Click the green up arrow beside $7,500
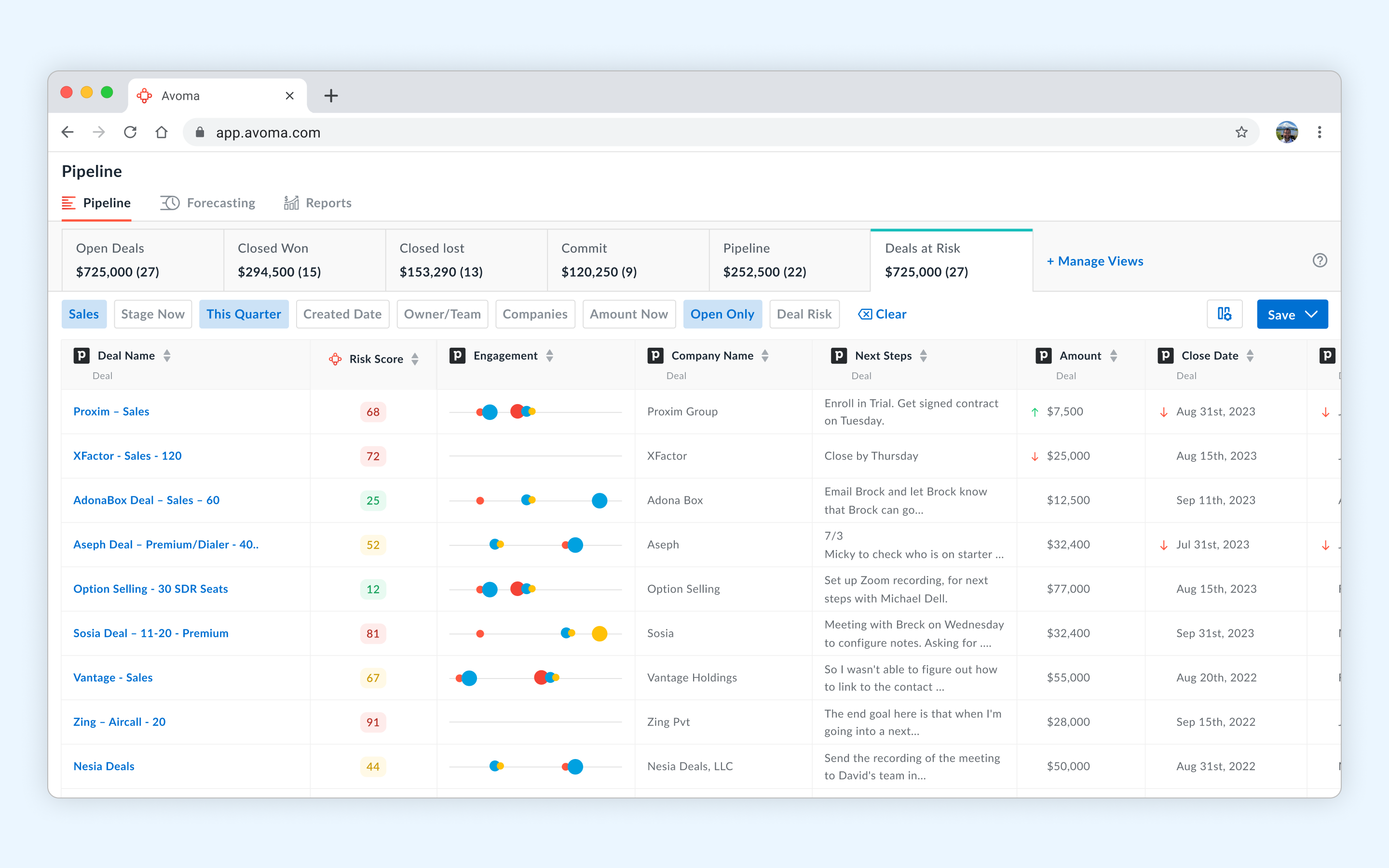Image resolution: width=1389 pixels, height=868 pixels. click(1035, 412)
